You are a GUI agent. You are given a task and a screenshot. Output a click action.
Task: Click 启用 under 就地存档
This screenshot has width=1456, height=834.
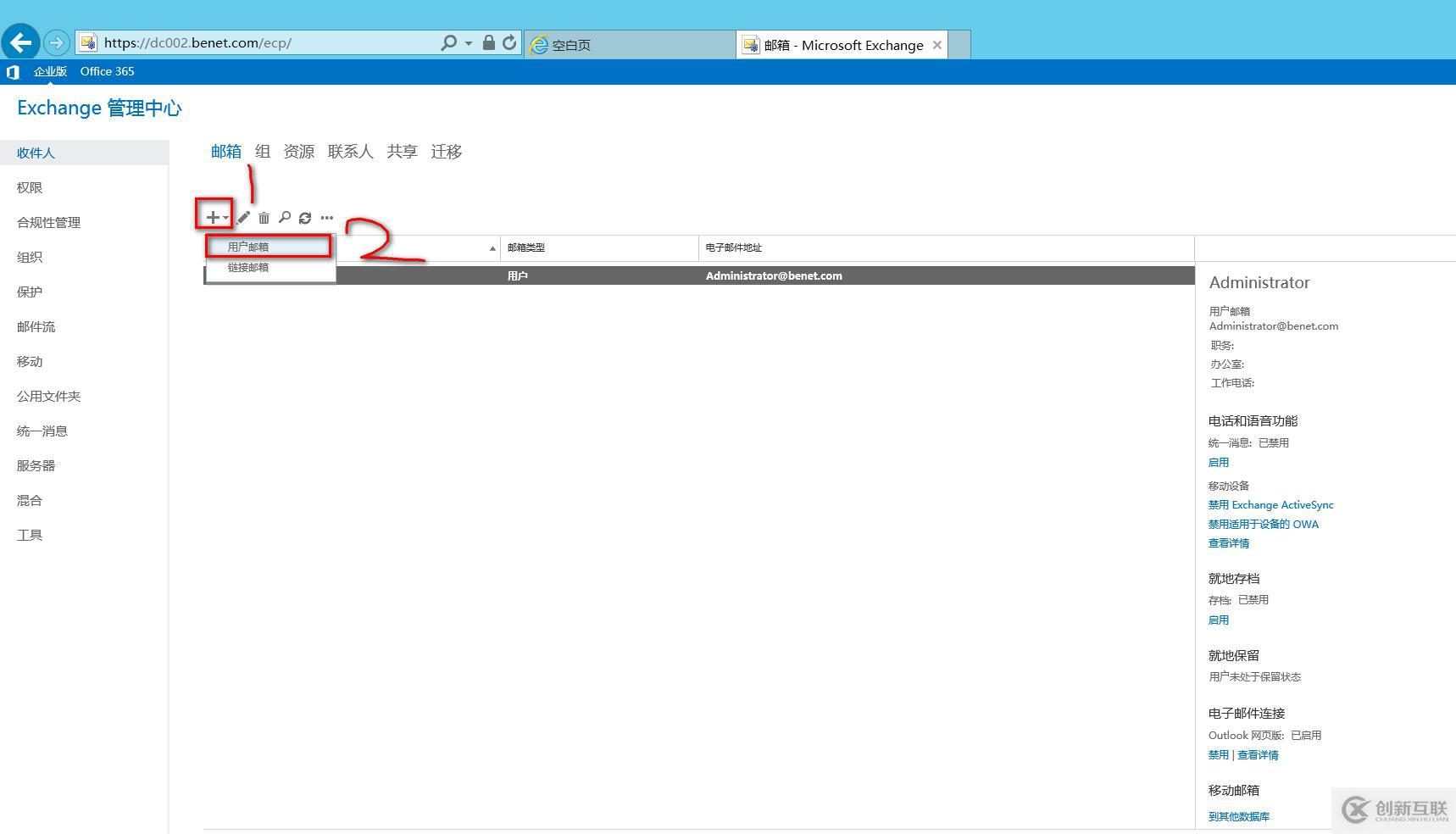click(1219, 620)
